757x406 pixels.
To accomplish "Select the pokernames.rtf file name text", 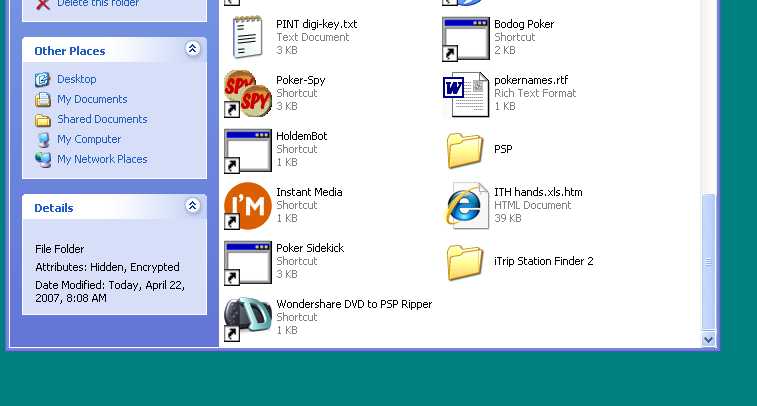I will 531,80.
